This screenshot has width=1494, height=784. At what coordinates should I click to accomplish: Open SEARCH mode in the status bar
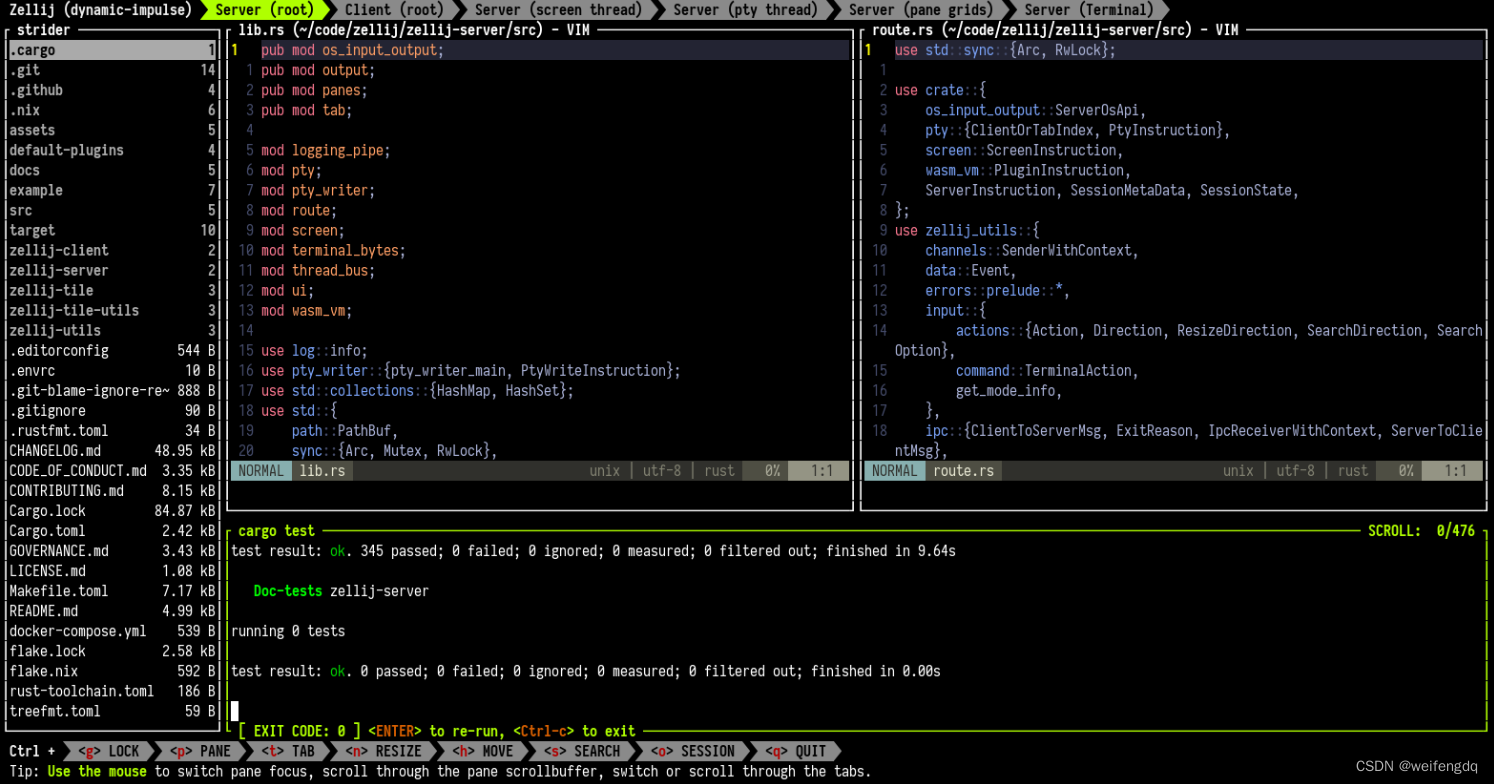click(x=581, y=750)
